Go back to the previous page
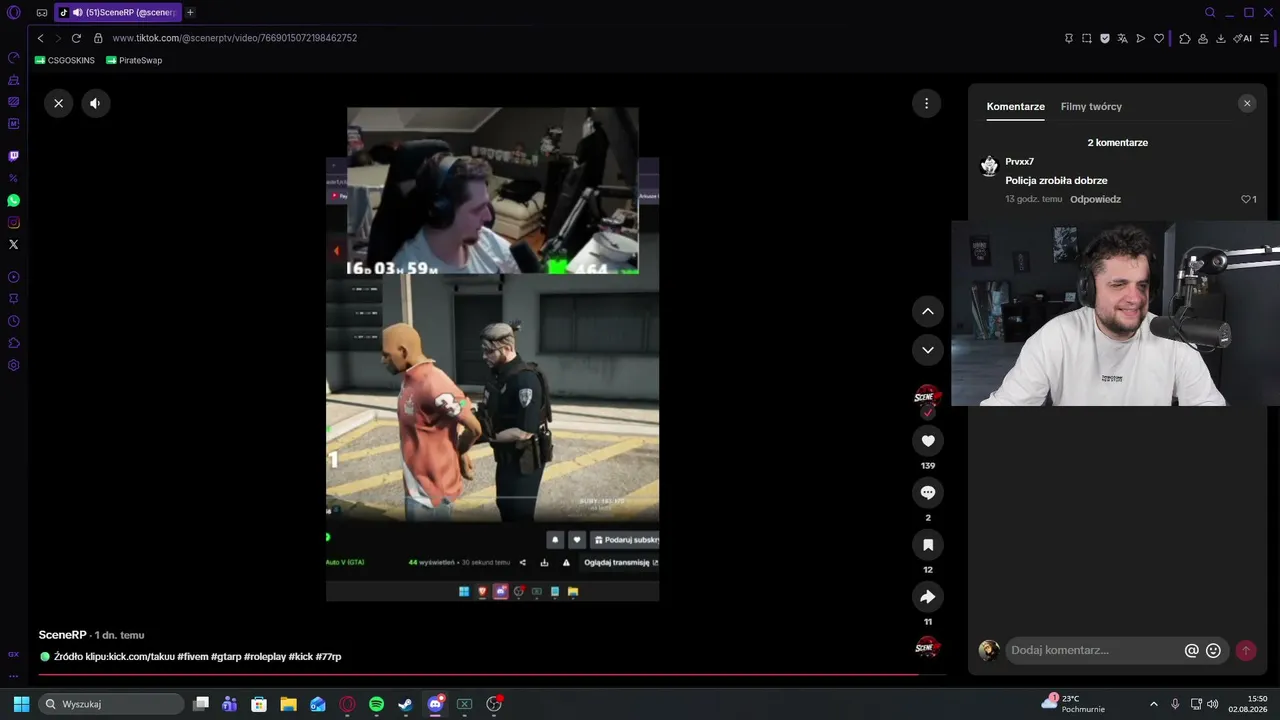 40,38
